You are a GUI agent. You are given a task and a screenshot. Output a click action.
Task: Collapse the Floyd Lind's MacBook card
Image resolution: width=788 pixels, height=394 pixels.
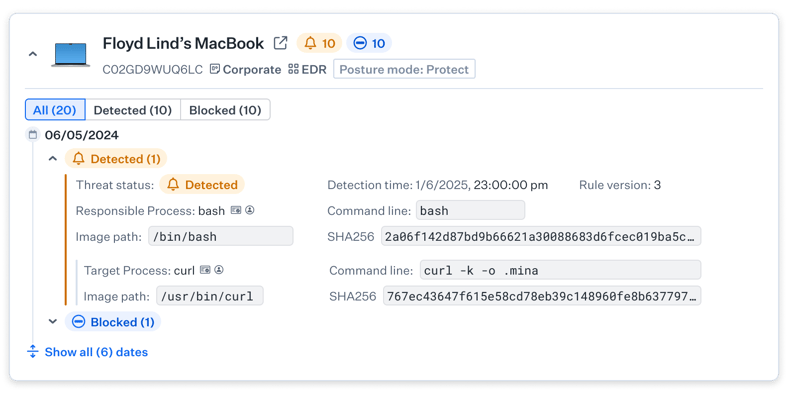click(33, 54)
